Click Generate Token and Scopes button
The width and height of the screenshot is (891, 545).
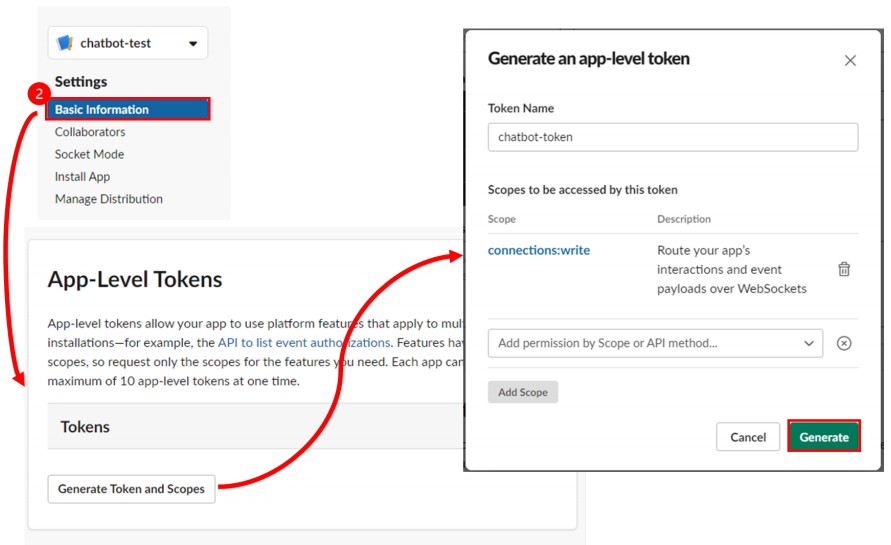click(131, 489)
